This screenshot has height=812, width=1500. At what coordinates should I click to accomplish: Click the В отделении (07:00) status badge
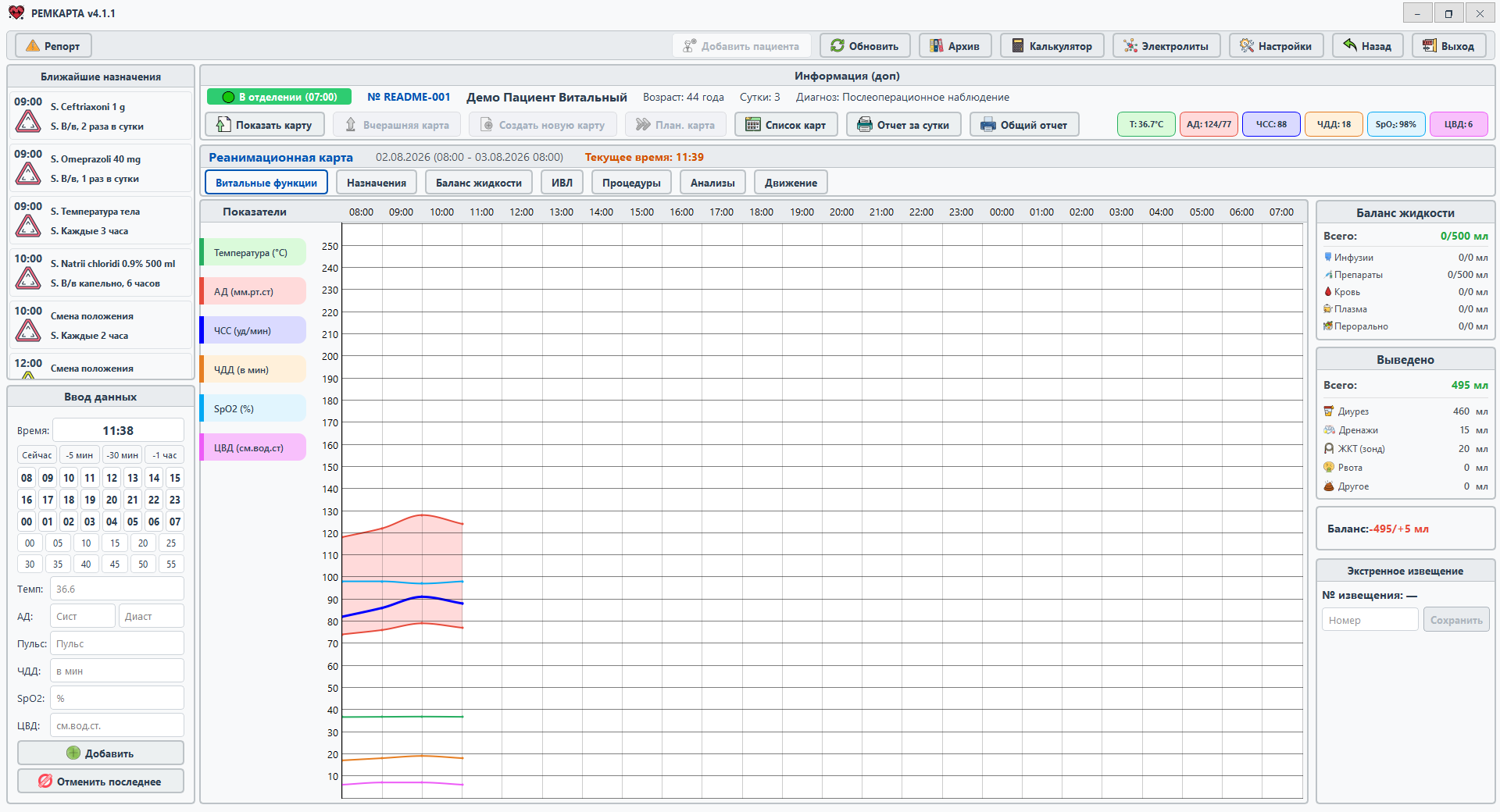coord(280,97)
